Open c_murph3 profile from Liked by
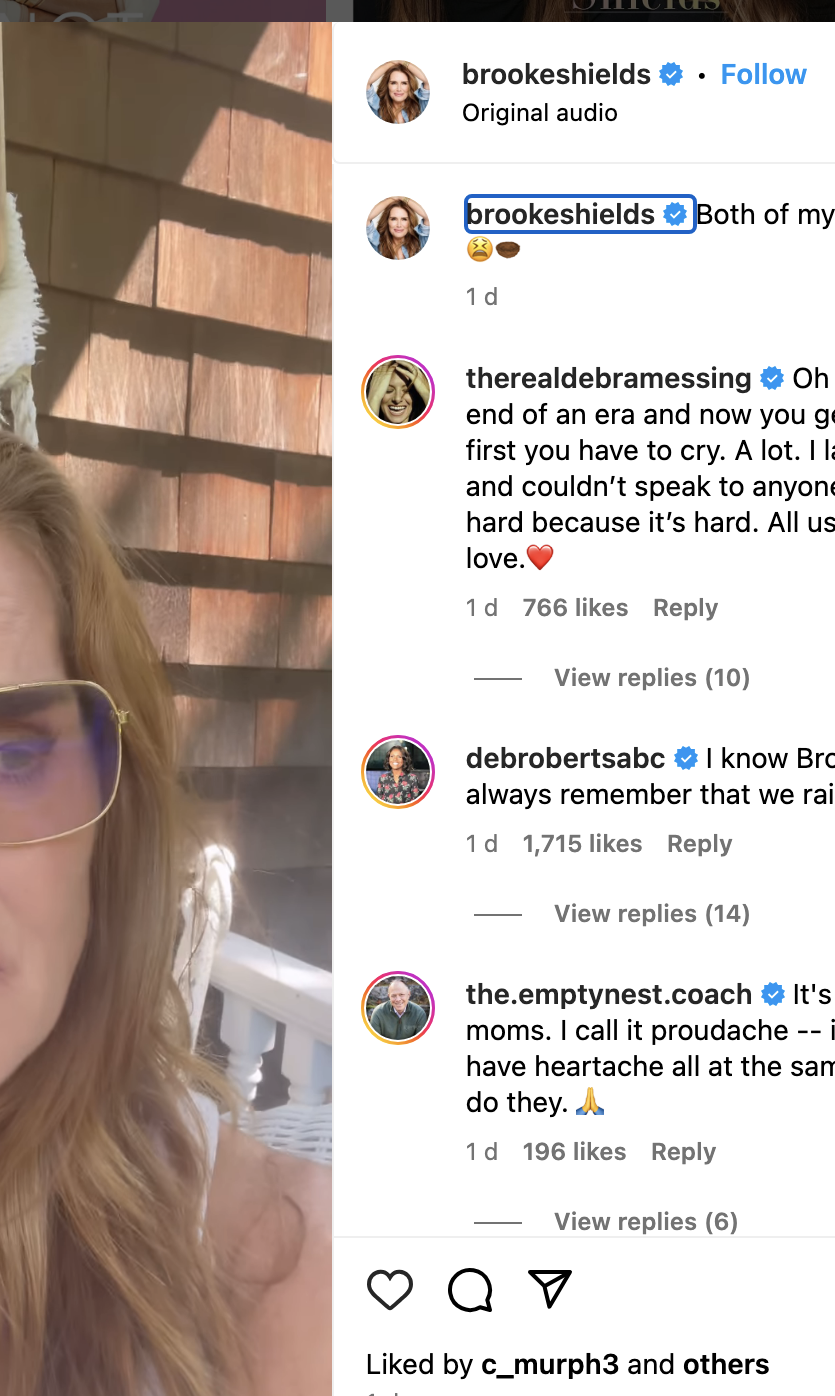835x1396 pixels. pos(550,1365)
